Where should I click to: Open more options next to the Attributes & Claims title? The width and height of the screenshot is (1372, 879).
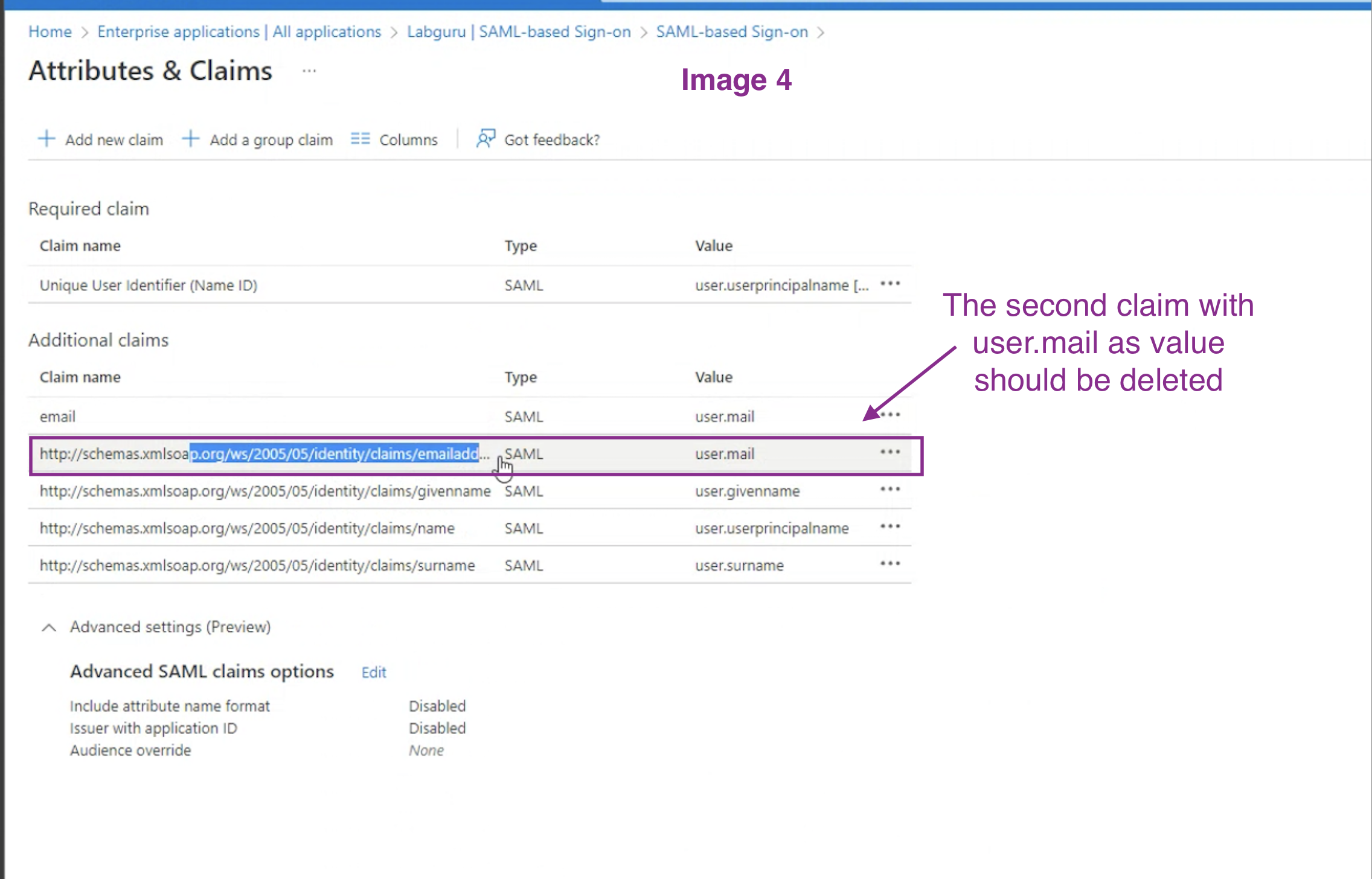click(x=309, y=71)
